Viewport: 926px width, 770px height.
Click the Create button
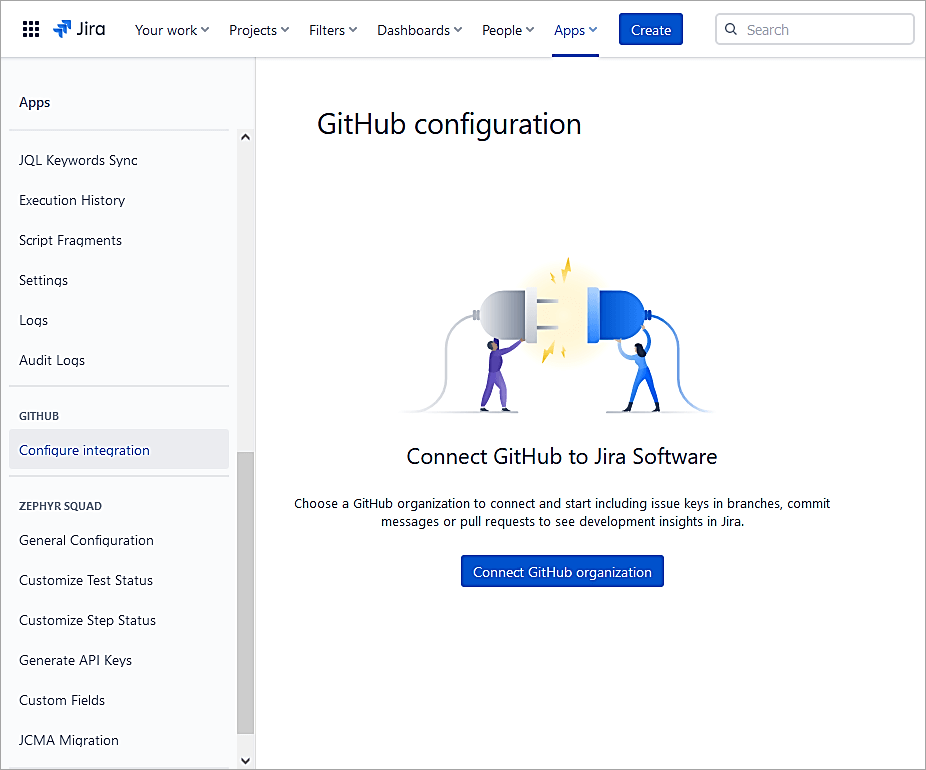click(x=650, y=29)
